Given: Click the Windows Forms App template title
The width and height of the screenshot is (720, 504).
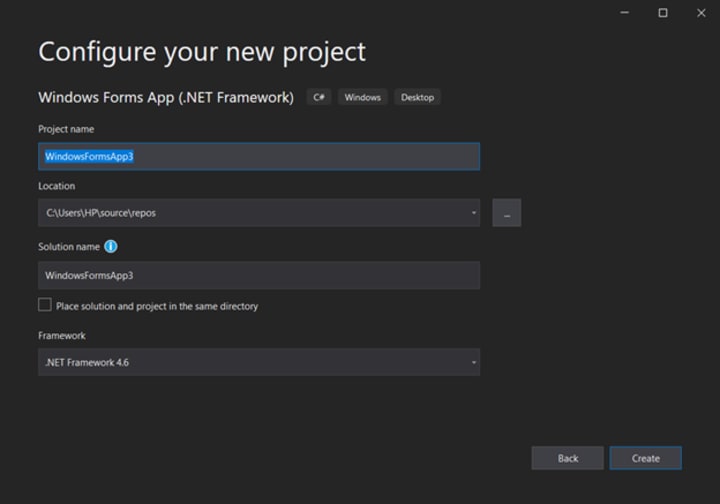Looking at the screenshot, I should click(x=166, y=97).
